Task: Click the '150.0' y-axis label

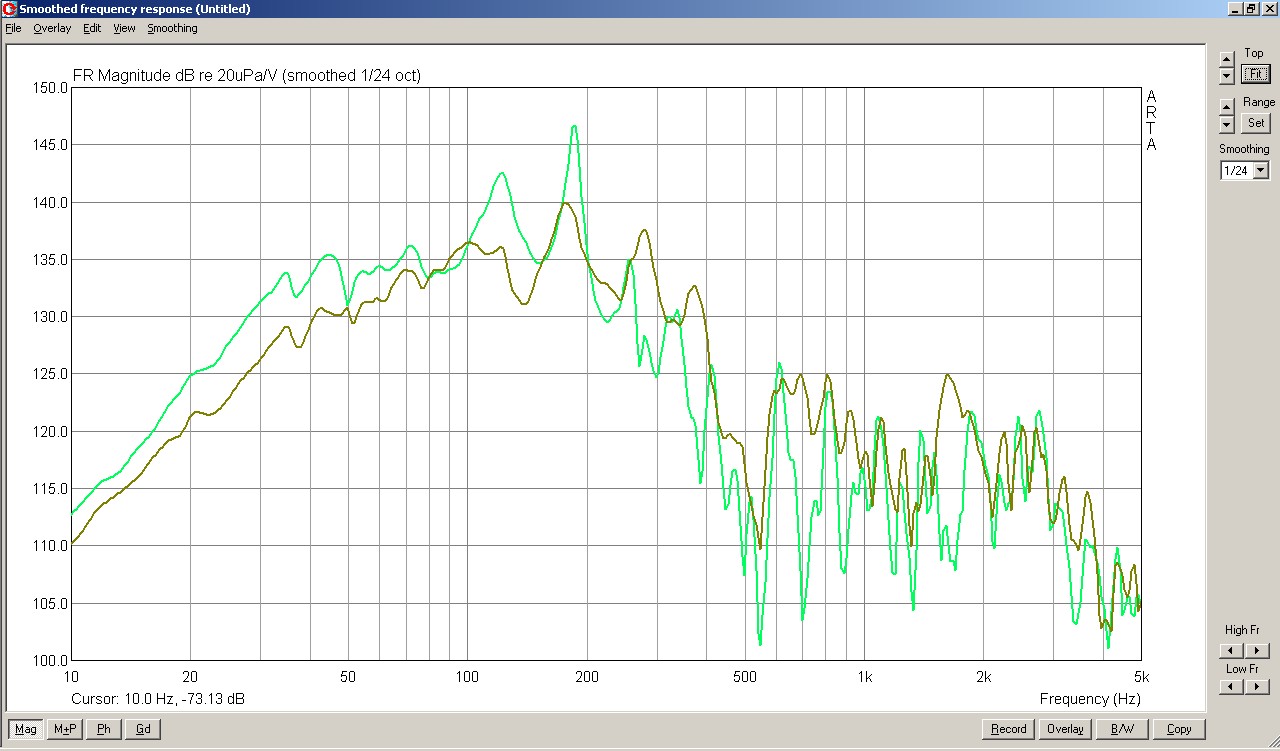Action: pos(51,88)
